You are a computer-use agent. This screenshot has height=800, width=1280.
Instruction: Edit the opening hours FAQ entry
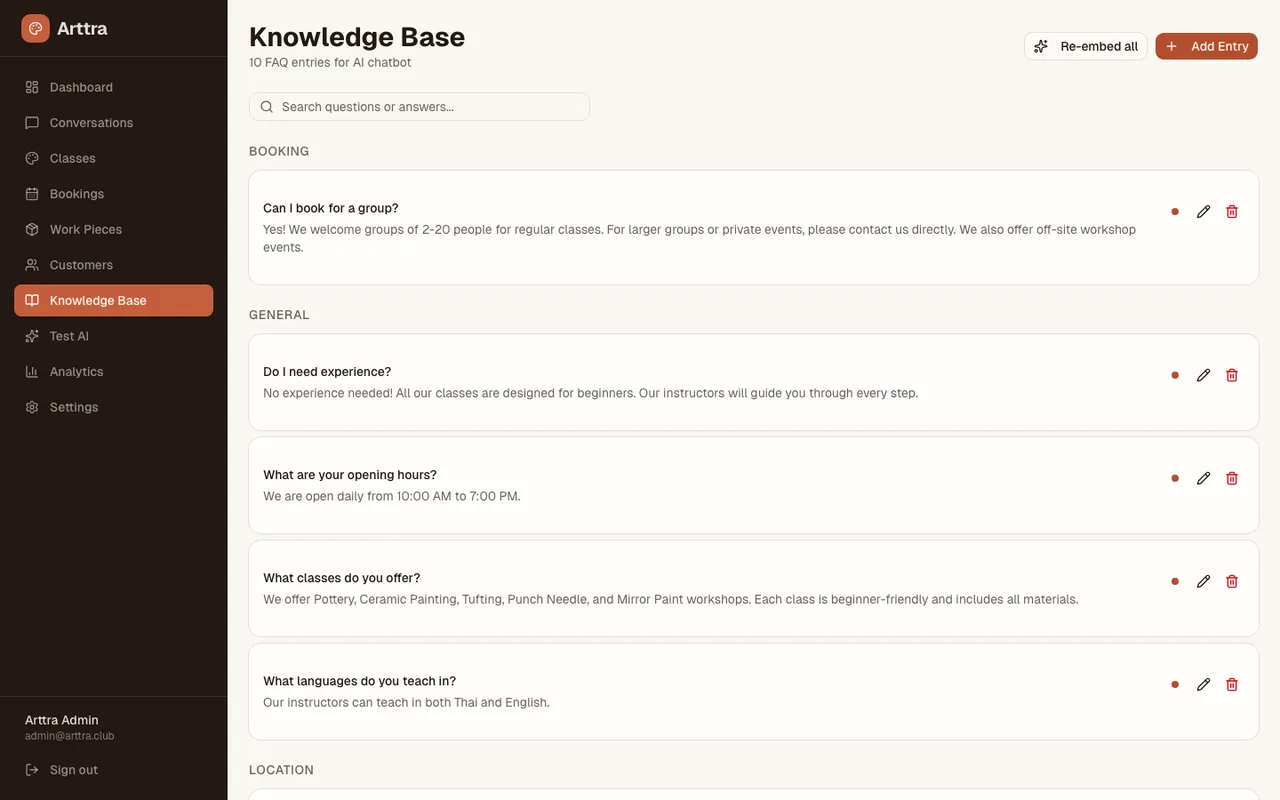click(1204, 478)
